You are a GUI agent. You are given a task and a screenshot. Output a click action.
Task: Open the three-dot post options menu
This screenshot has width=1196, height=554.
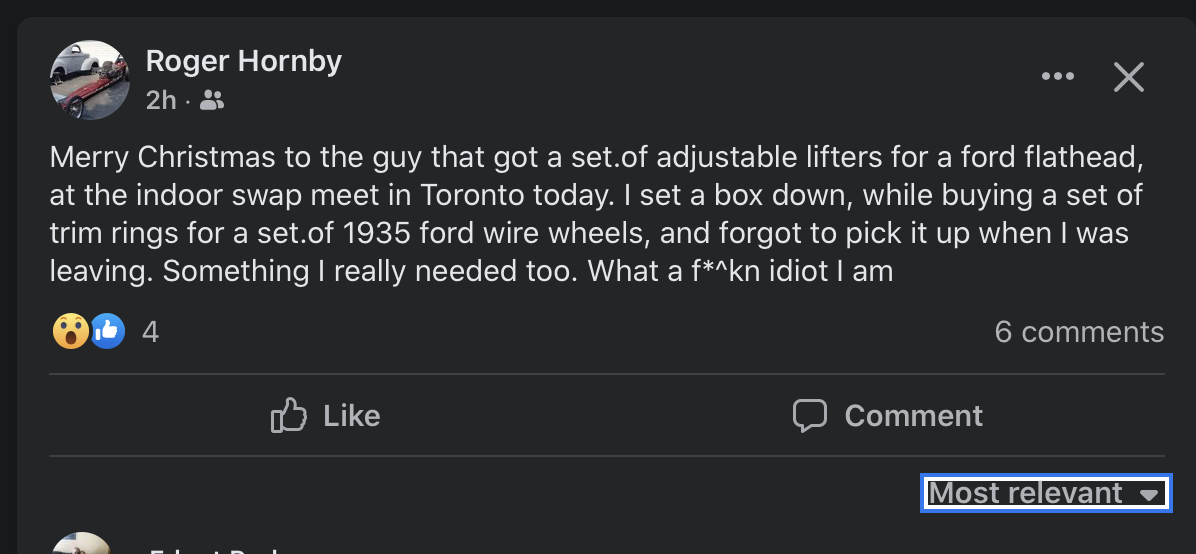(1057, 76)
